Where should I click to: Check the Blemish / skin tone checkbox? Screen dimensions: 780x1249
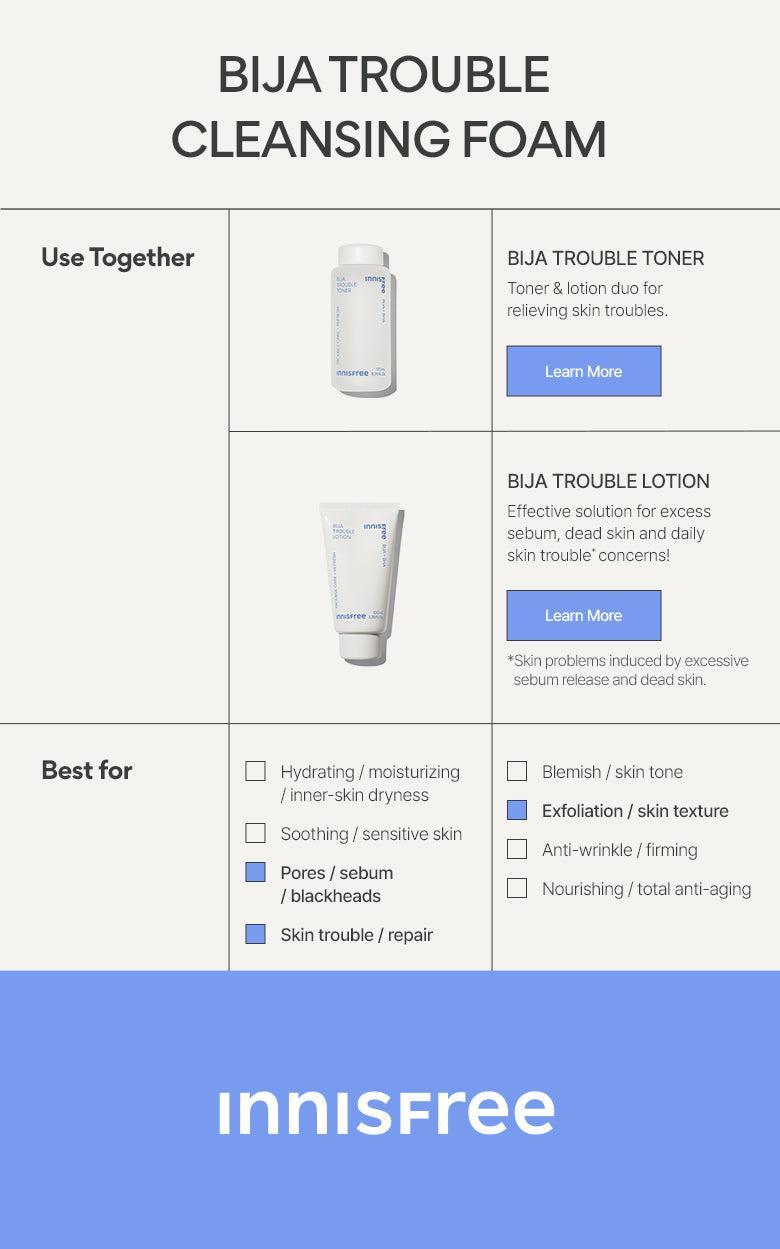click(x=517, y=771)
